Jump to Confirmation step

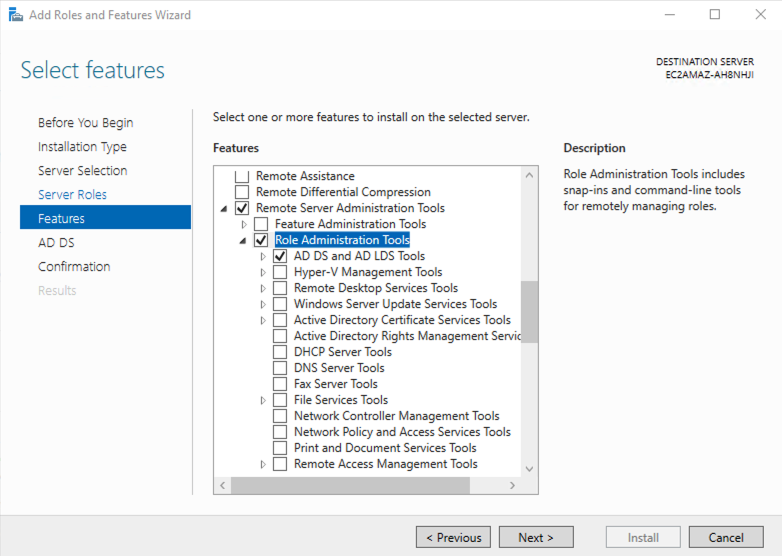74,266
